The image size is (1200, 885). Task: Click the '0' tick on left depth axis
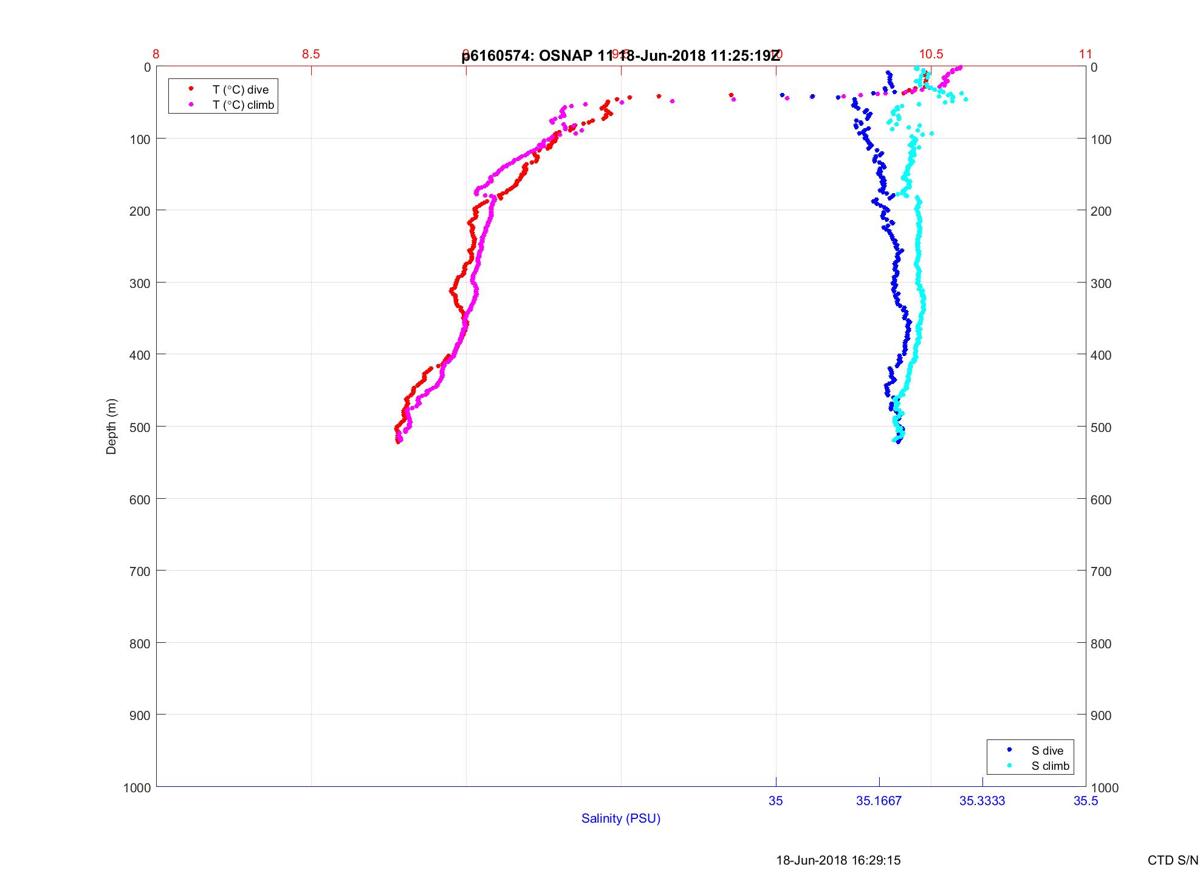pyautogui.click(x=147, y=67)
